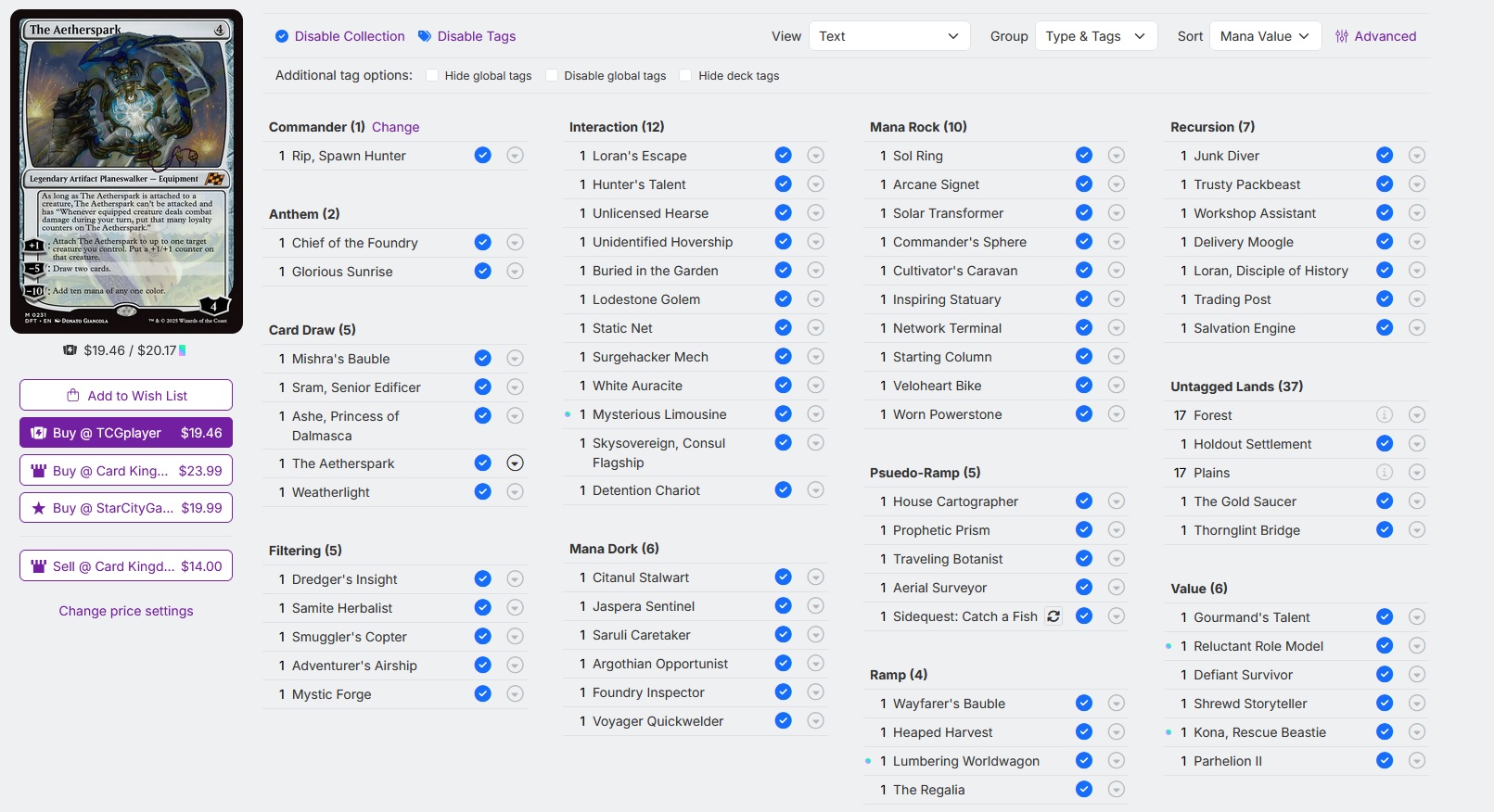Click the Smuggler's Copter card name

pyautogui.click(x=350, y=637)
